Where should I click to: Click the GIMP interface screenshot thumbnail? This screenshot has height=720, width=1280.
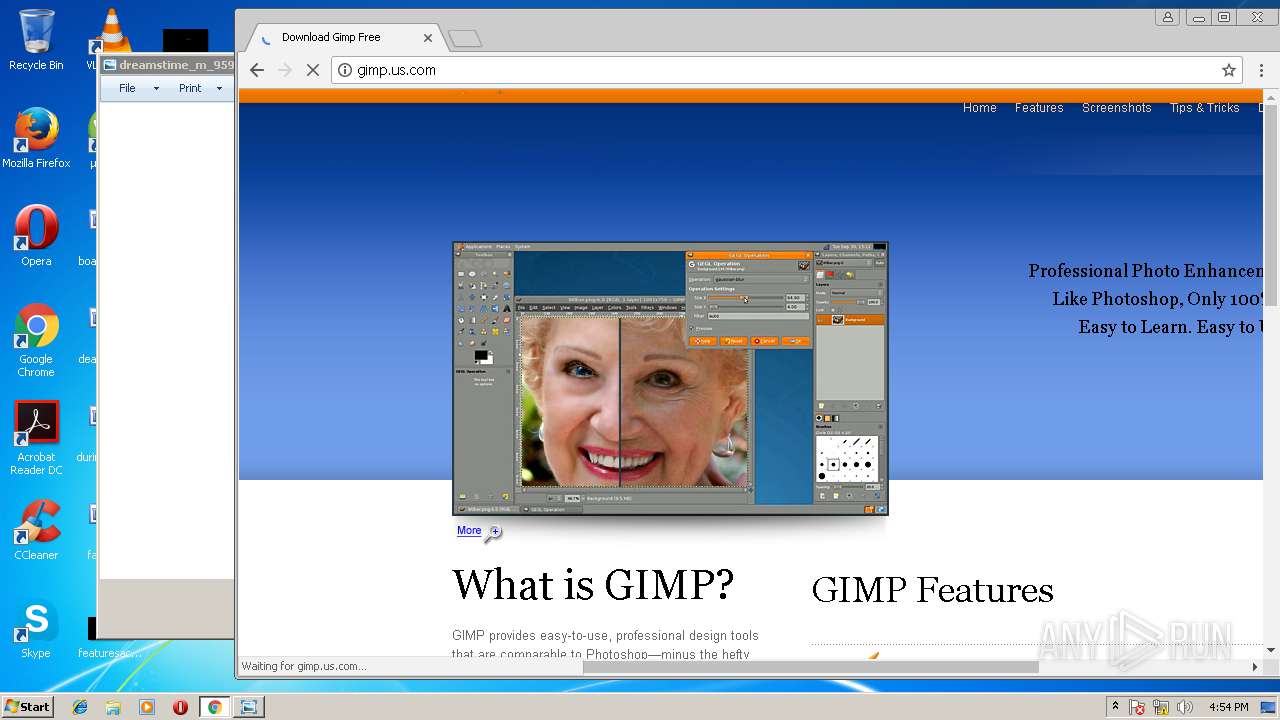[670, 378]
